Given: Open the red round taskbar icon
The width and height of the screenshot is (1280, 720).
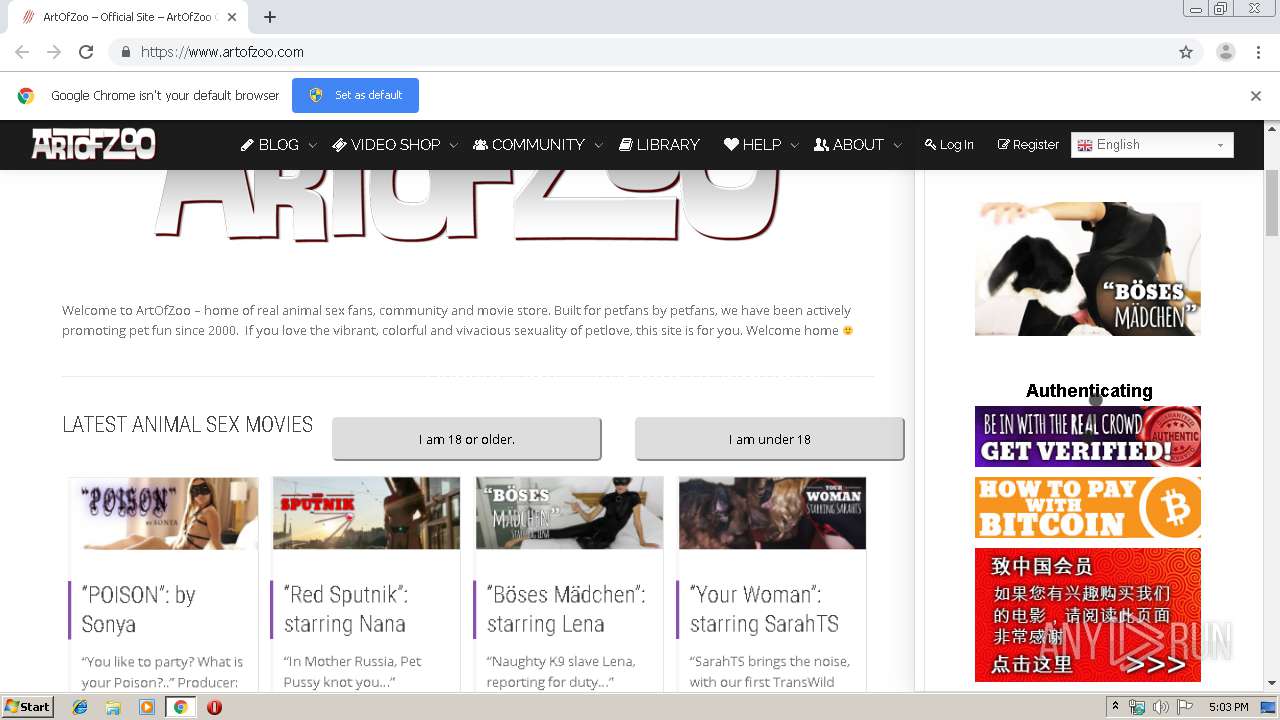Looking at the screenshot, I should 214,707.
